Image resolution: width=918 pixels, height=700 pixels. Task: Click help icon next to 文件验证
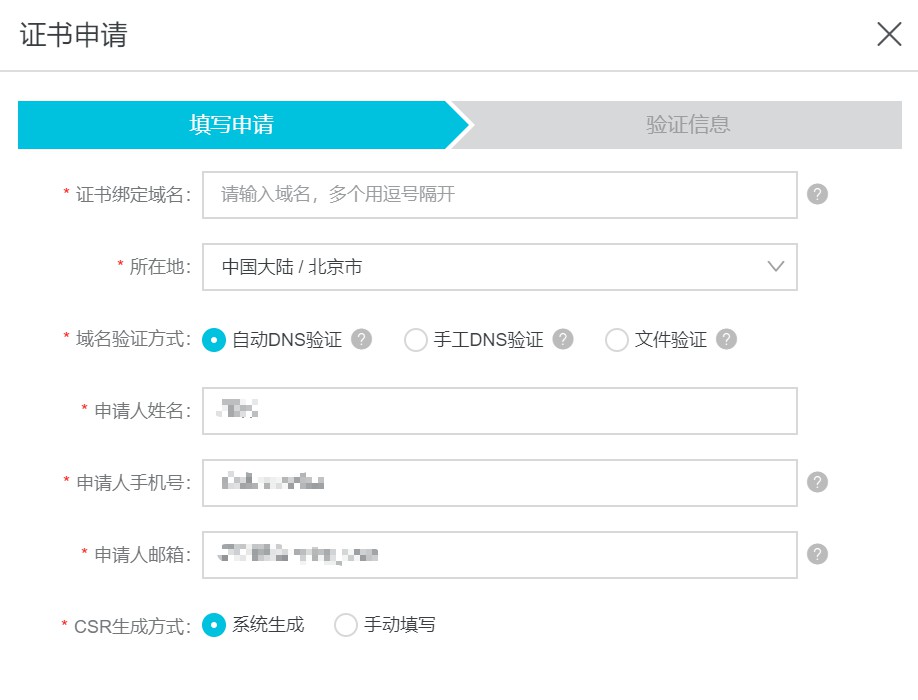pyautogui.click(x=727, y=339)
